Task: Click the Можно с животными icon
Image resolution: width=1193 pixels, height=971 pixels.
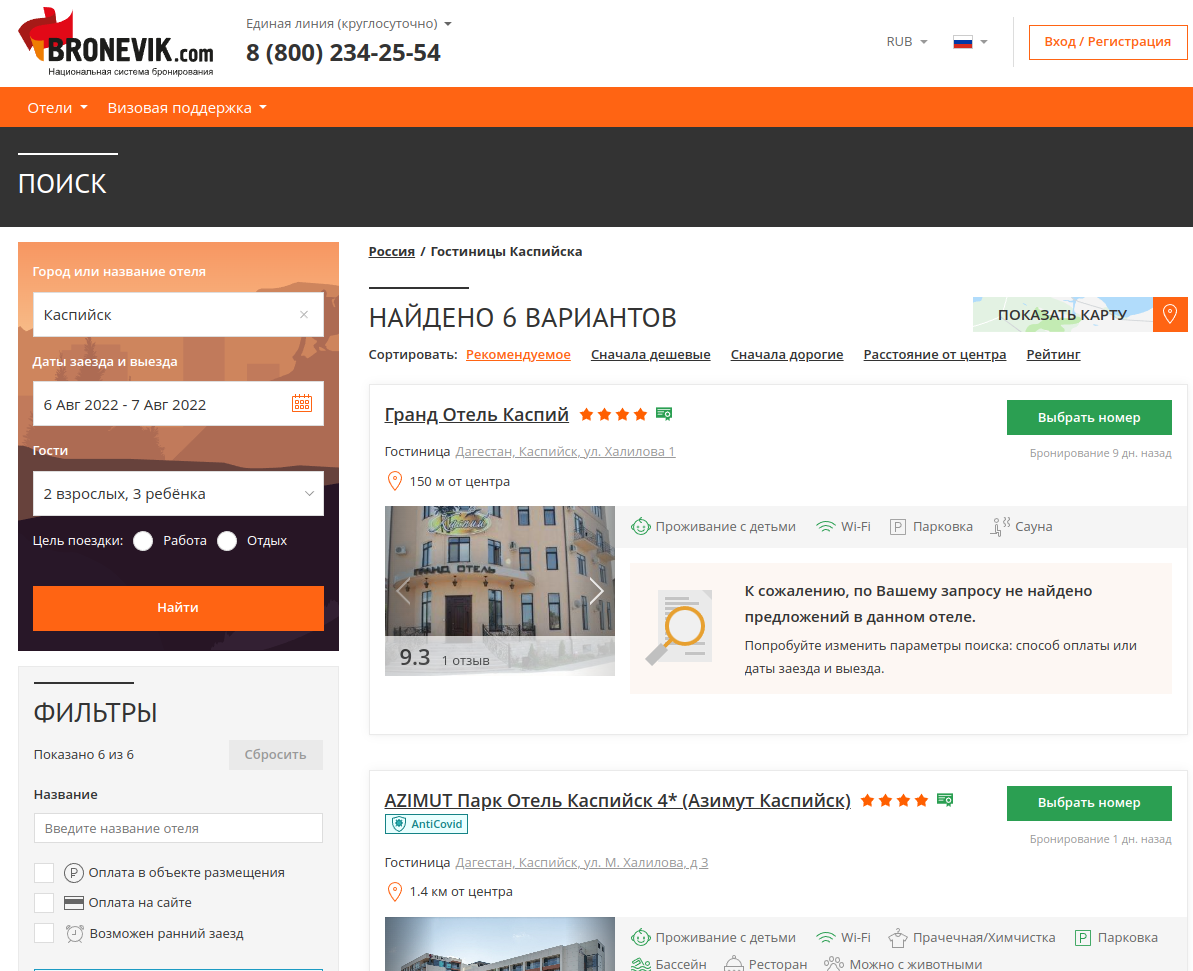Action: (834, 964)
